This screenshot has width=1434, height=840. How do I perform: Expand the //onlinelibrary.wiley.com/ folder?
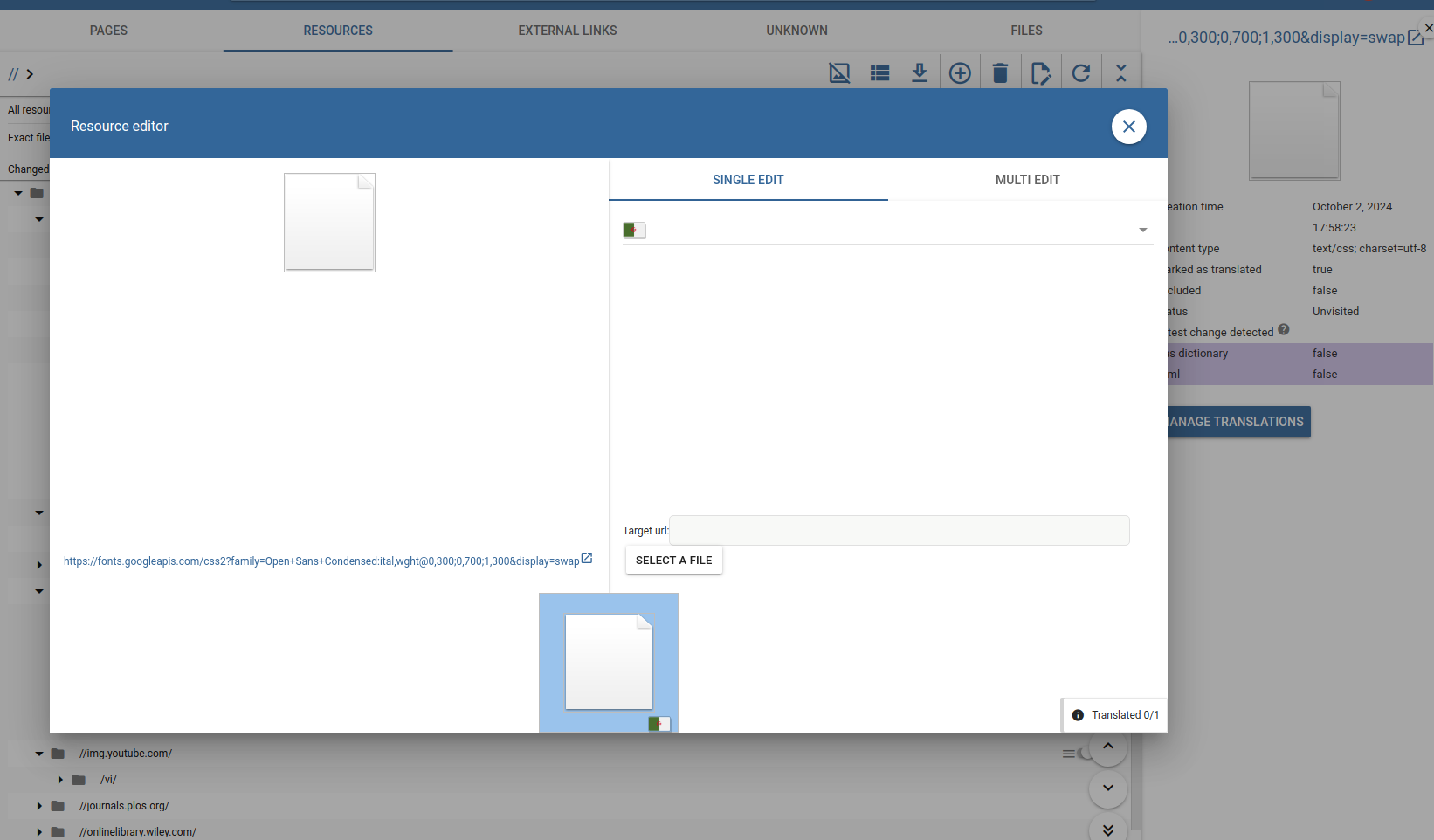(x=39, y=832)
